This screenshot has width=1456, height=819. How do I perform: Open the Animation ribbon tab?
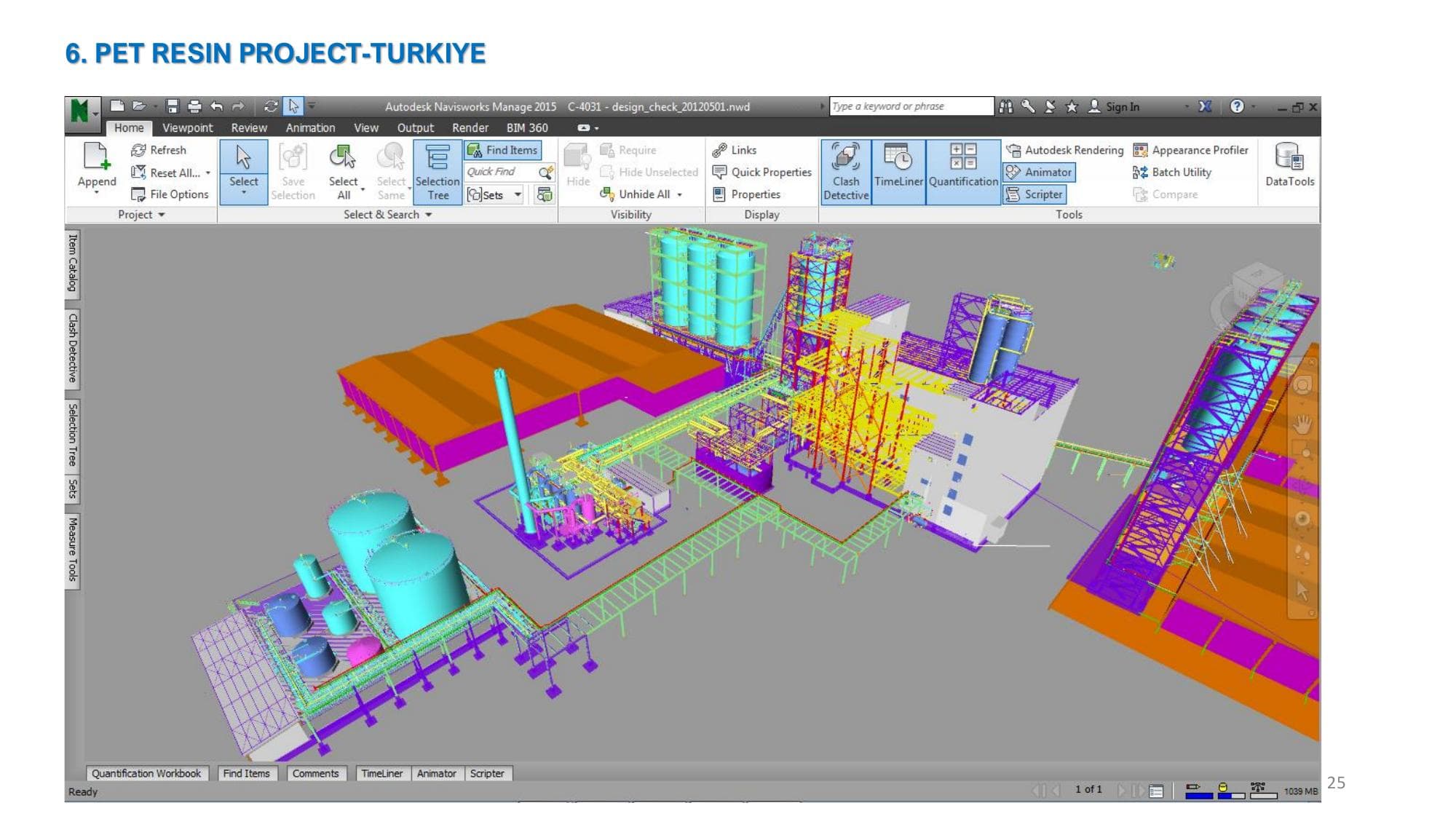(x=310, y=128)
